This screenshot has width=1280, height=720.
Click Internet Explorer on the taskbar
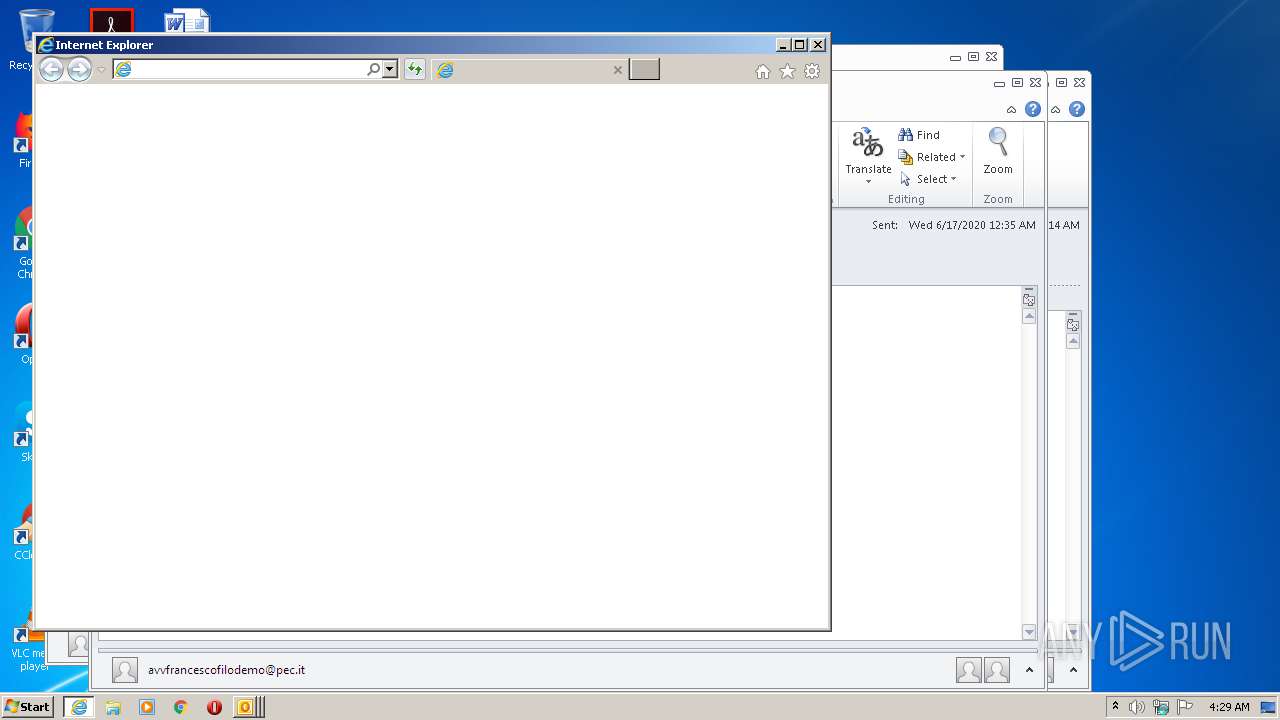79,707
